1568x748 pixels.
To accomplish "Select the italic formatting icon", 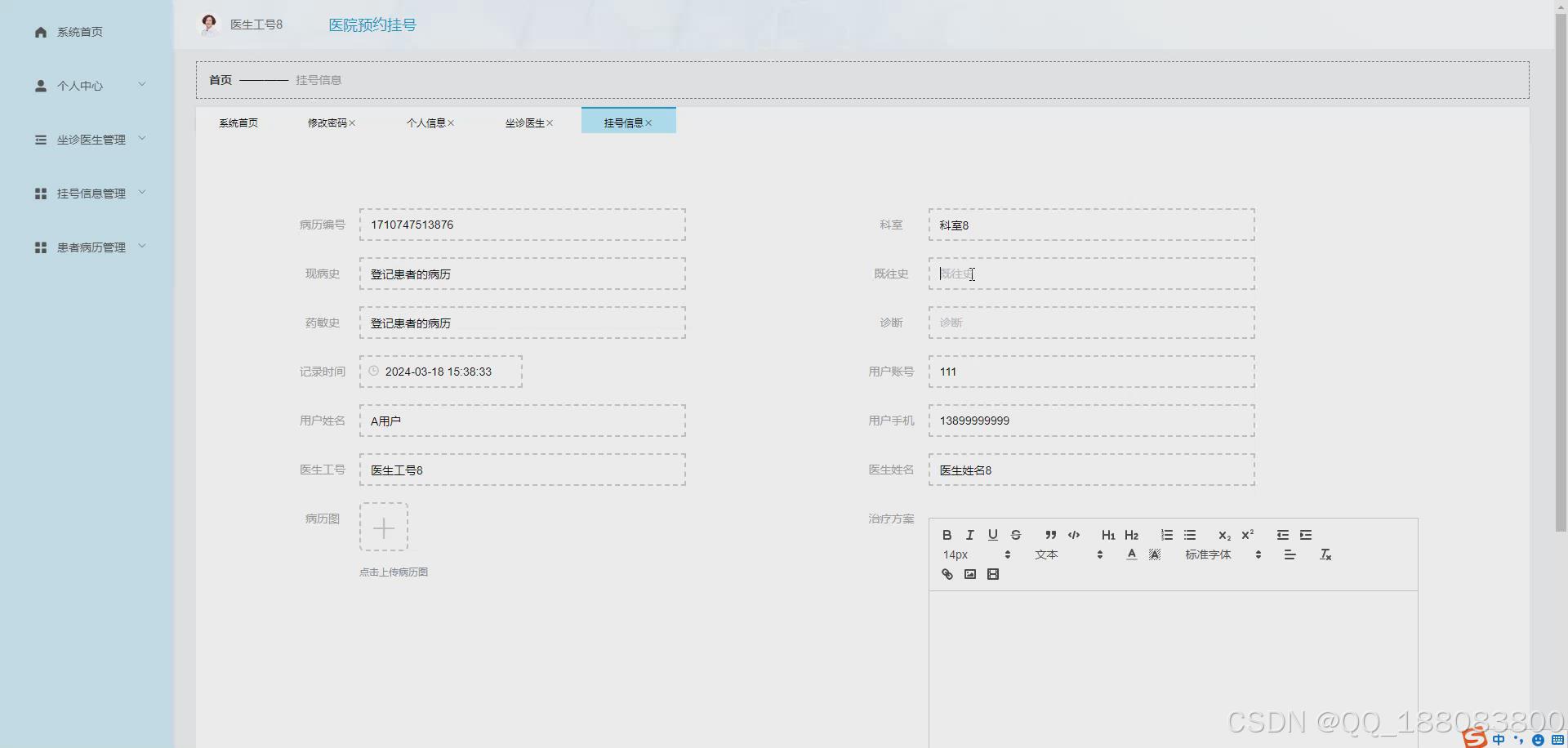I will click(969, 535).
